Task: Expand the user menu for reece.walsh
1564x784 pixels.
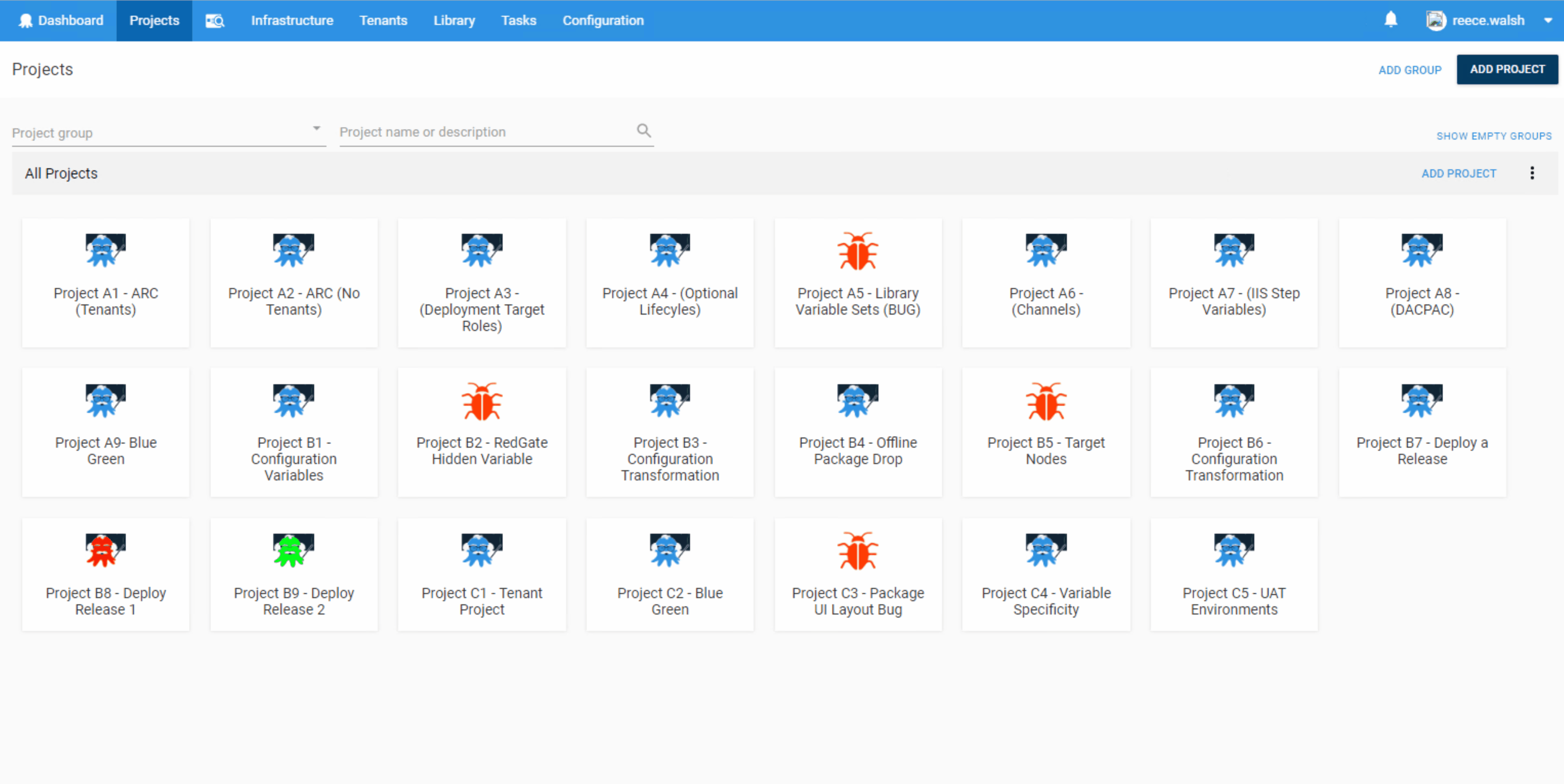Action: pos(1548,20)
